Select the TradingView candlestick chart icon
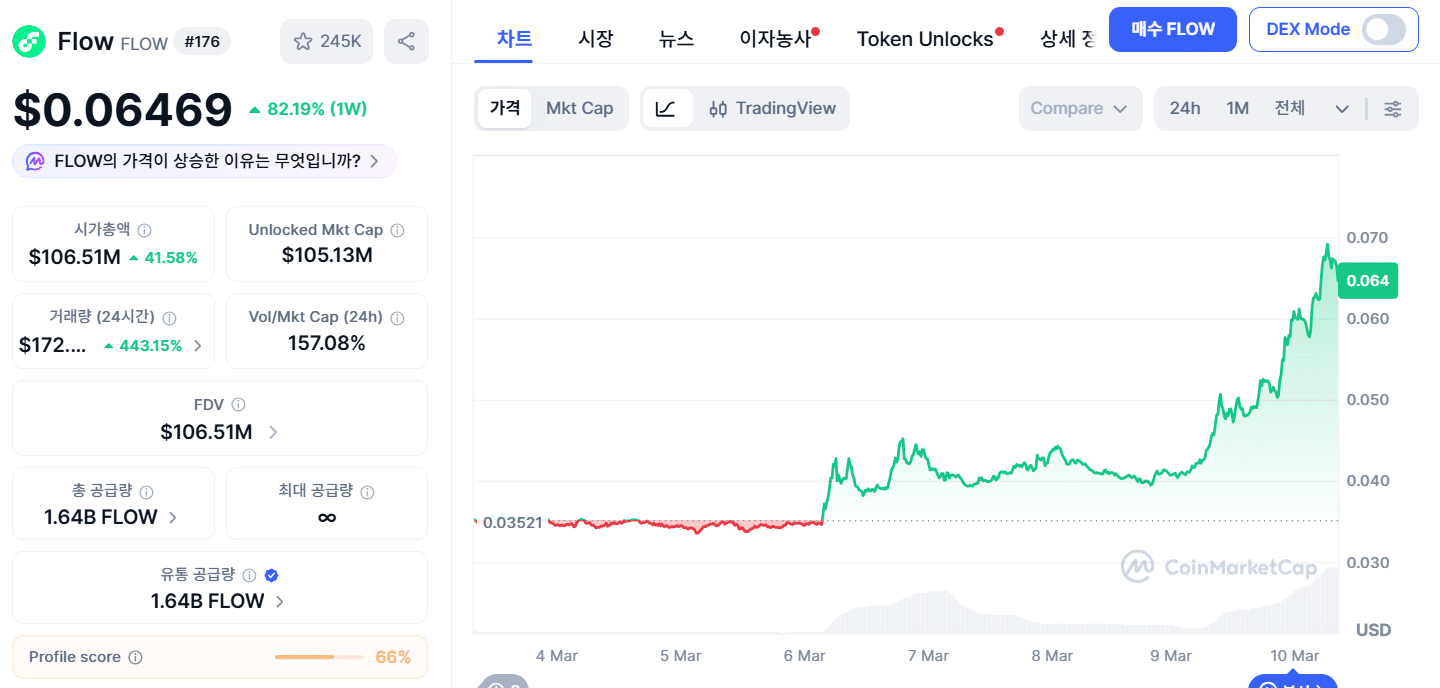The image size is (1440, 688). [718, 108]
